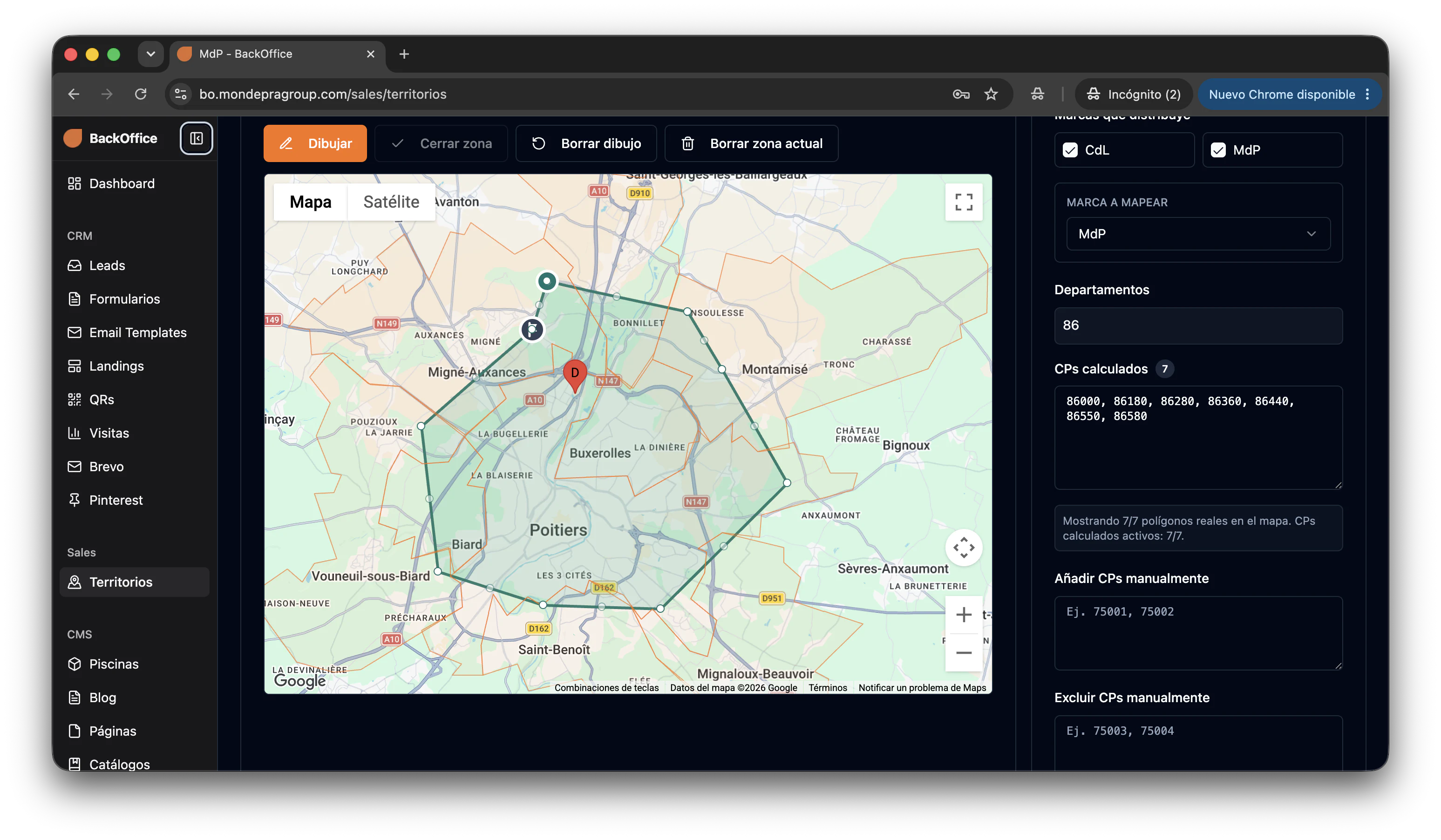Open Brevo in the sidebar
The width and height of the screenshot is (1441, 840).
pyautogui.click(x=135, y=467)
